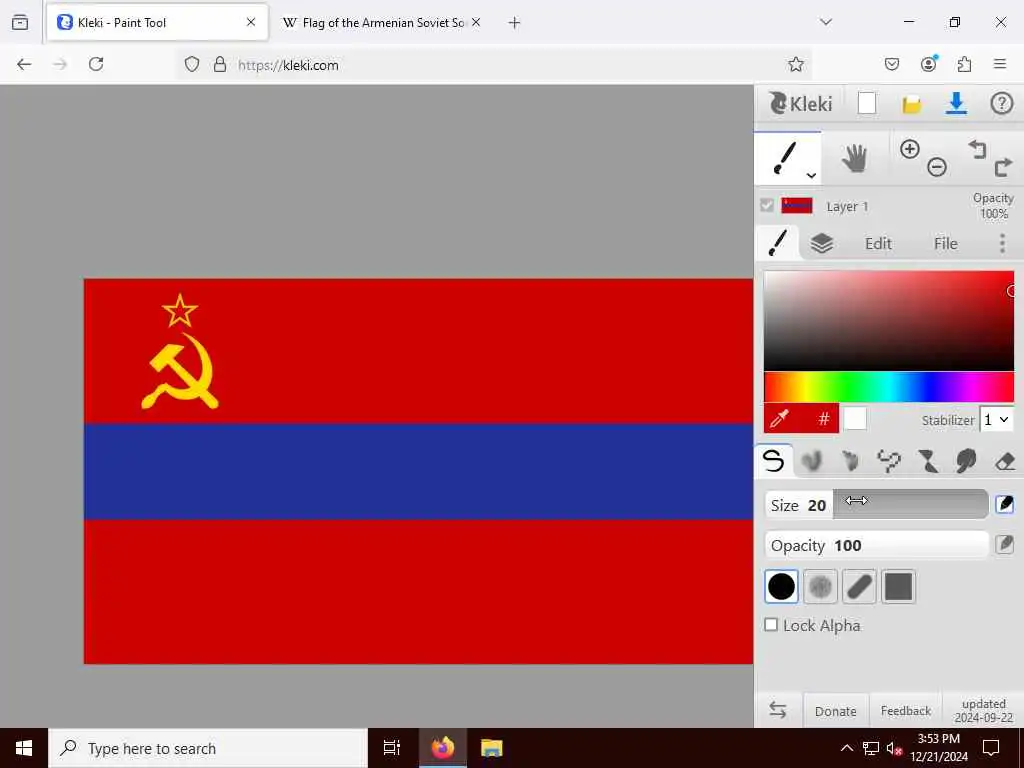The height and width of the screenshot is (768, 1024).
Task: Redo the last action
Action: tap(1003, 167)
